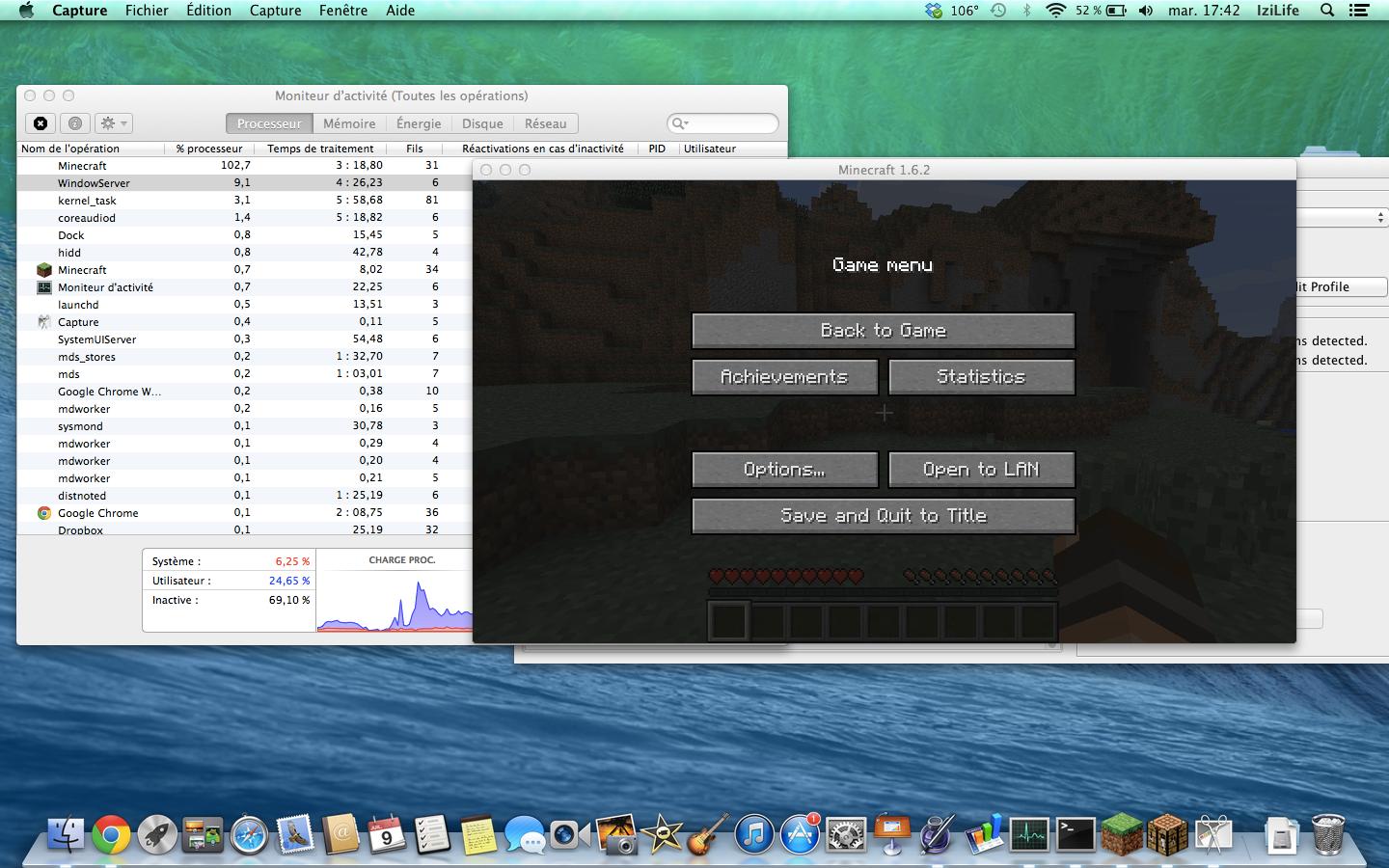Open Finder from the Dock
The height and width of the screenshot is (868, 1389).
pos(66,834)
